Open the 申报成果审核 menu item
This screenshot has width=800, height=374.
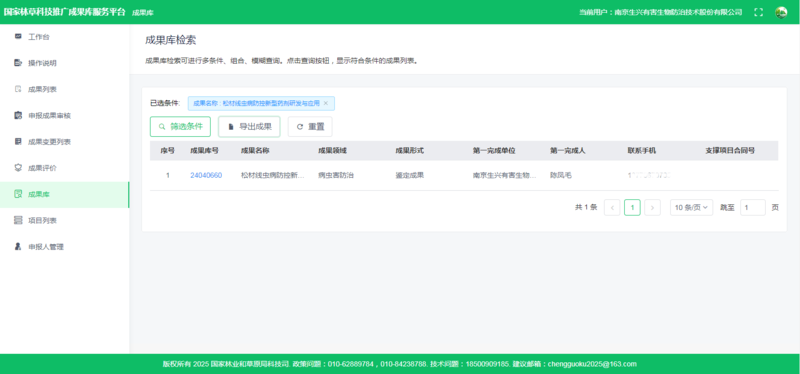(x=64, y=115)
